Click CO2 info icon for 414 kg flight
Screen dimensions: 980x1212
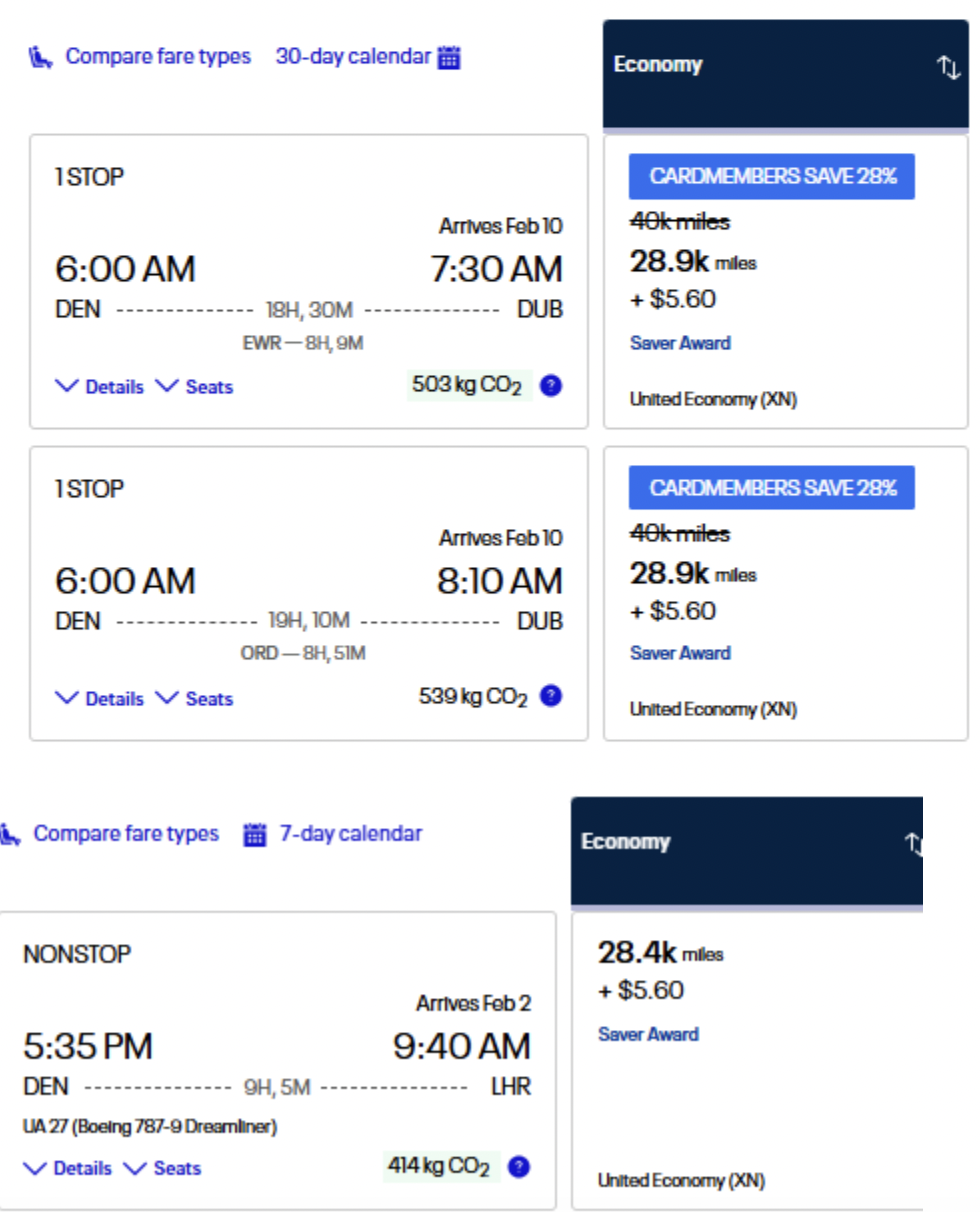click(518, 1166)
